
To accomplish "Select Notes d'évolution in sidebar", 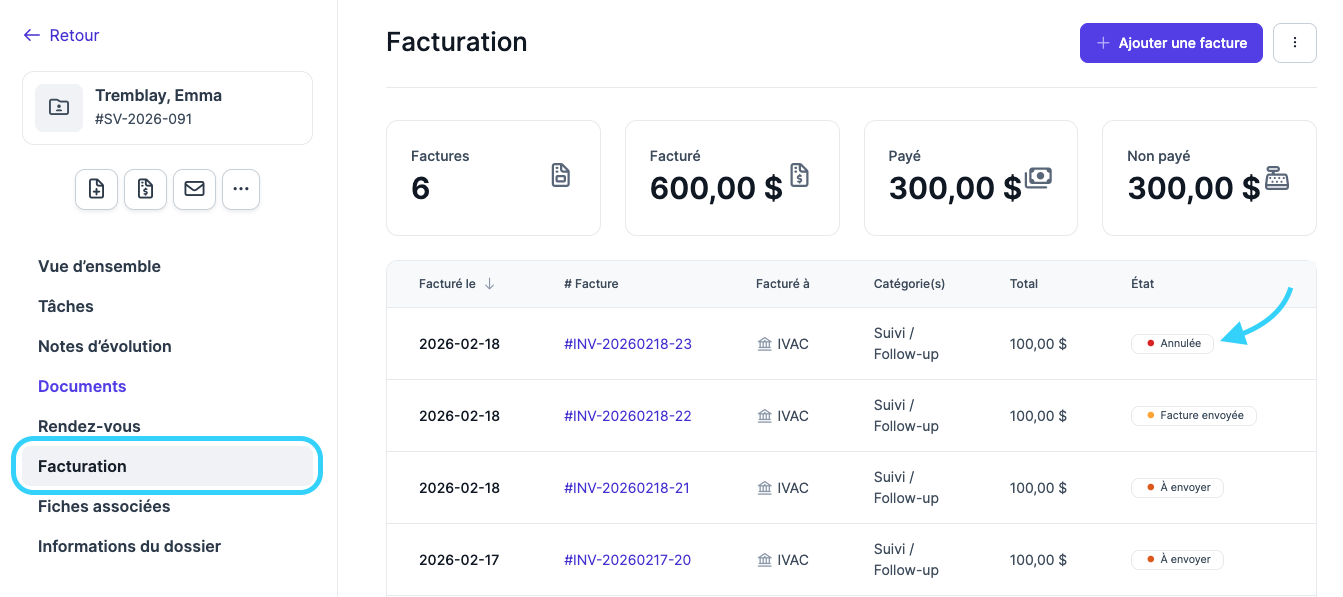I will (105, 346).
